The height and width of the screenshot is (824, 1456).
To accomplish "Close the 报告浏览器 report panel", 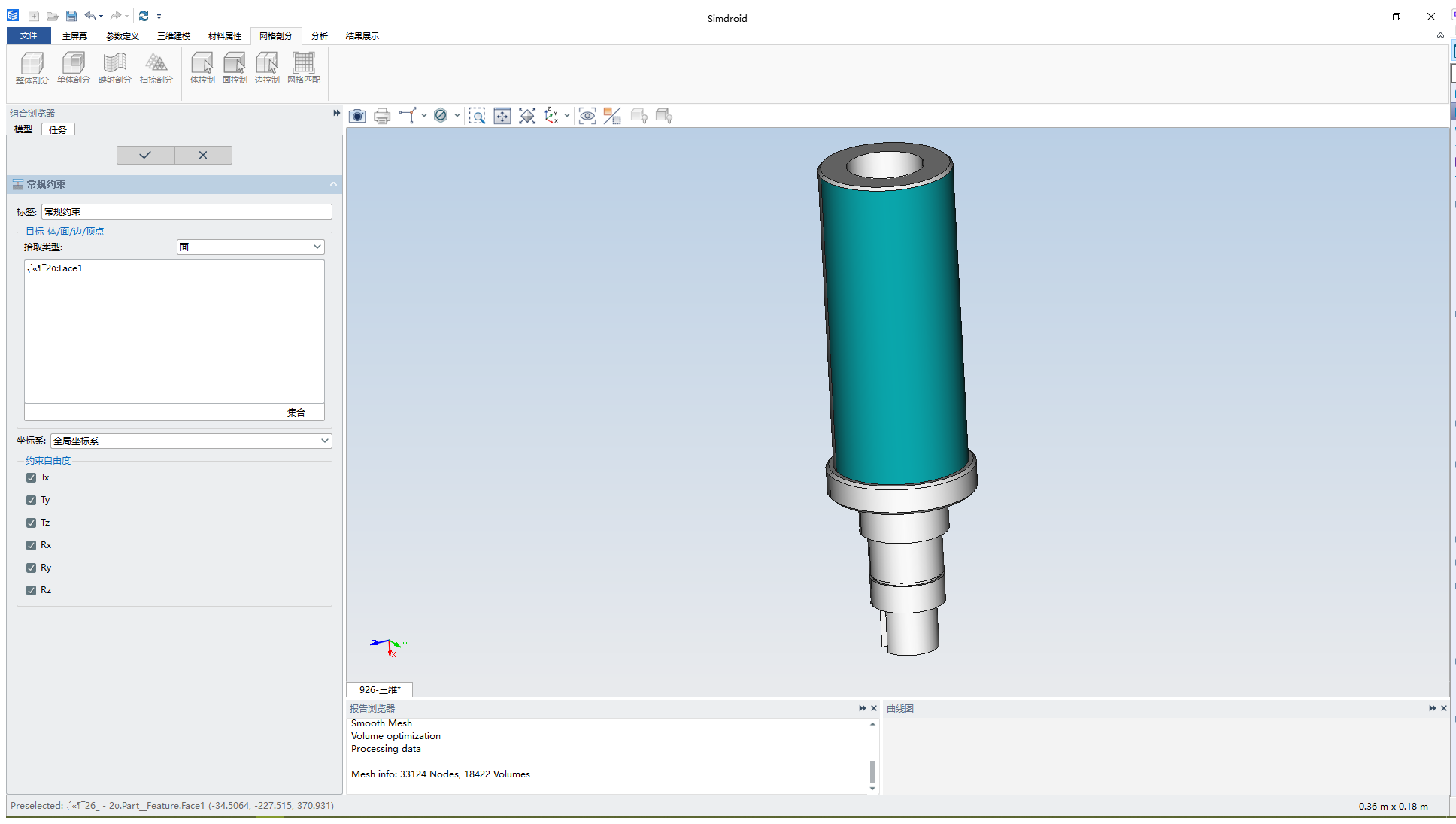I will 874,708.
